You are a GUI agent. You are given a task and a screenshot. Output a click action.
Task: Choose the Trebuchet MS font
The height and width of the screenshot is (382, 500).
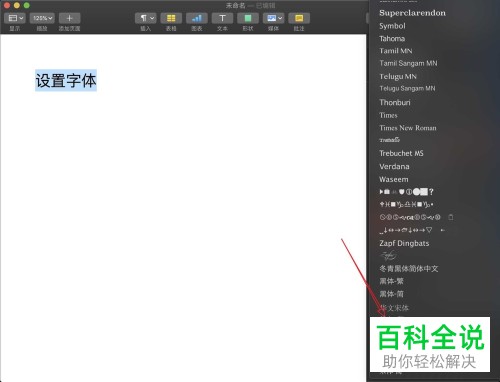(401, 153)
